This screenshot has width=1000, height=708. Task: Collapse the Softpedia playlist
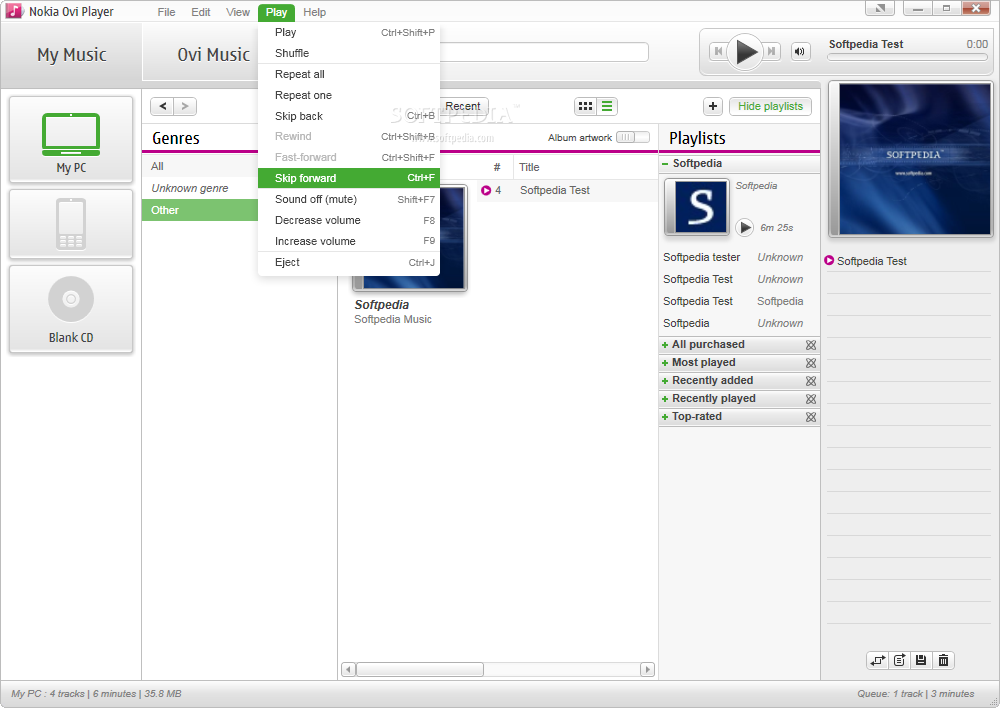click(665, 164)
